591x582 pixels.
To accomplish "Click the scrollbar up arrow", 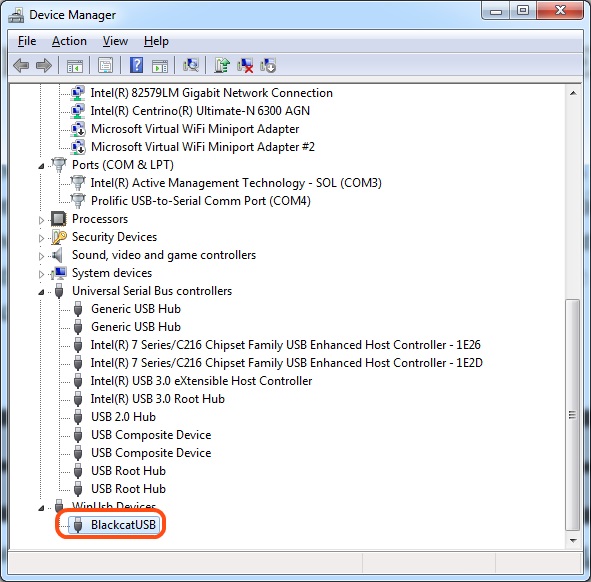I will [x=573, y=93].
